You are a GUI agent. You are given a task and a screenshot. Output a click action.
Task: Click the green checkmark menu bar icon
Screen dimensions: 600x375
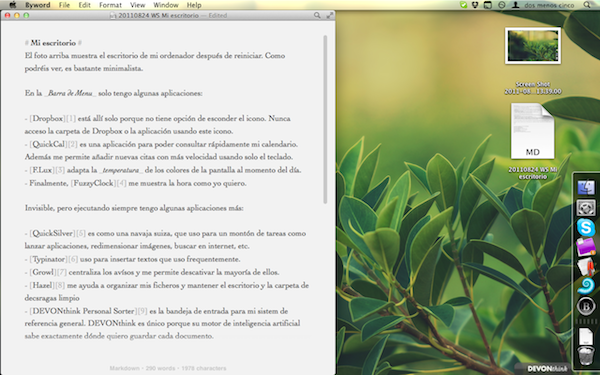[463, 5]
